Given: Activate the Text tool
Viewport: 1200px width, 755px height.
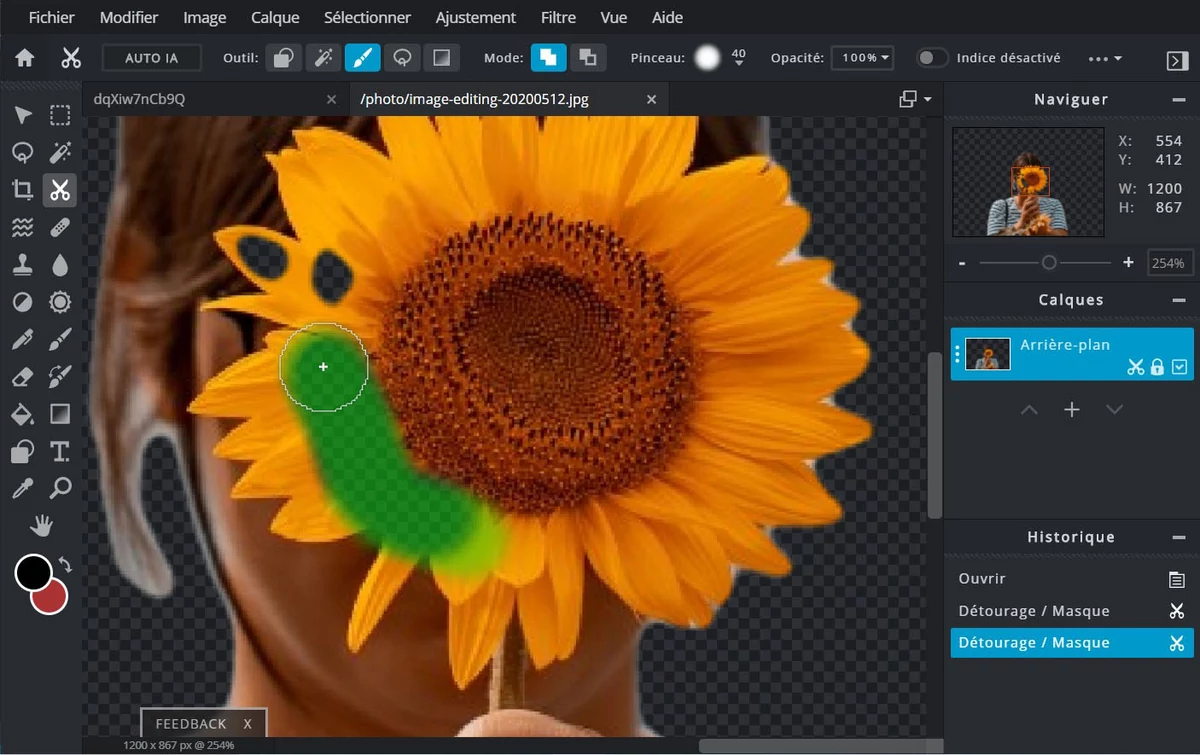Looking at the screenshot, I should point(60,452).
